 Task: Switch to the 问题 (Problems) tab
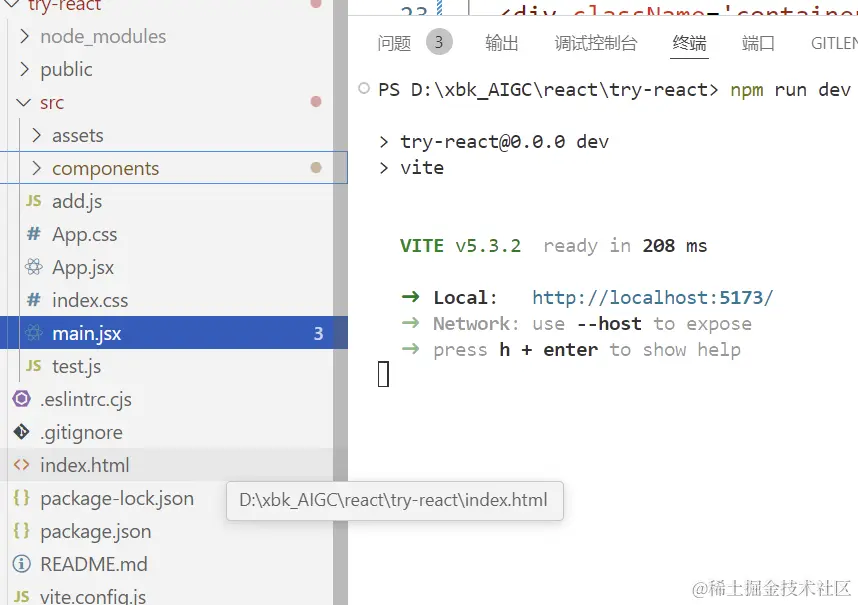click(x=394, y=43)
